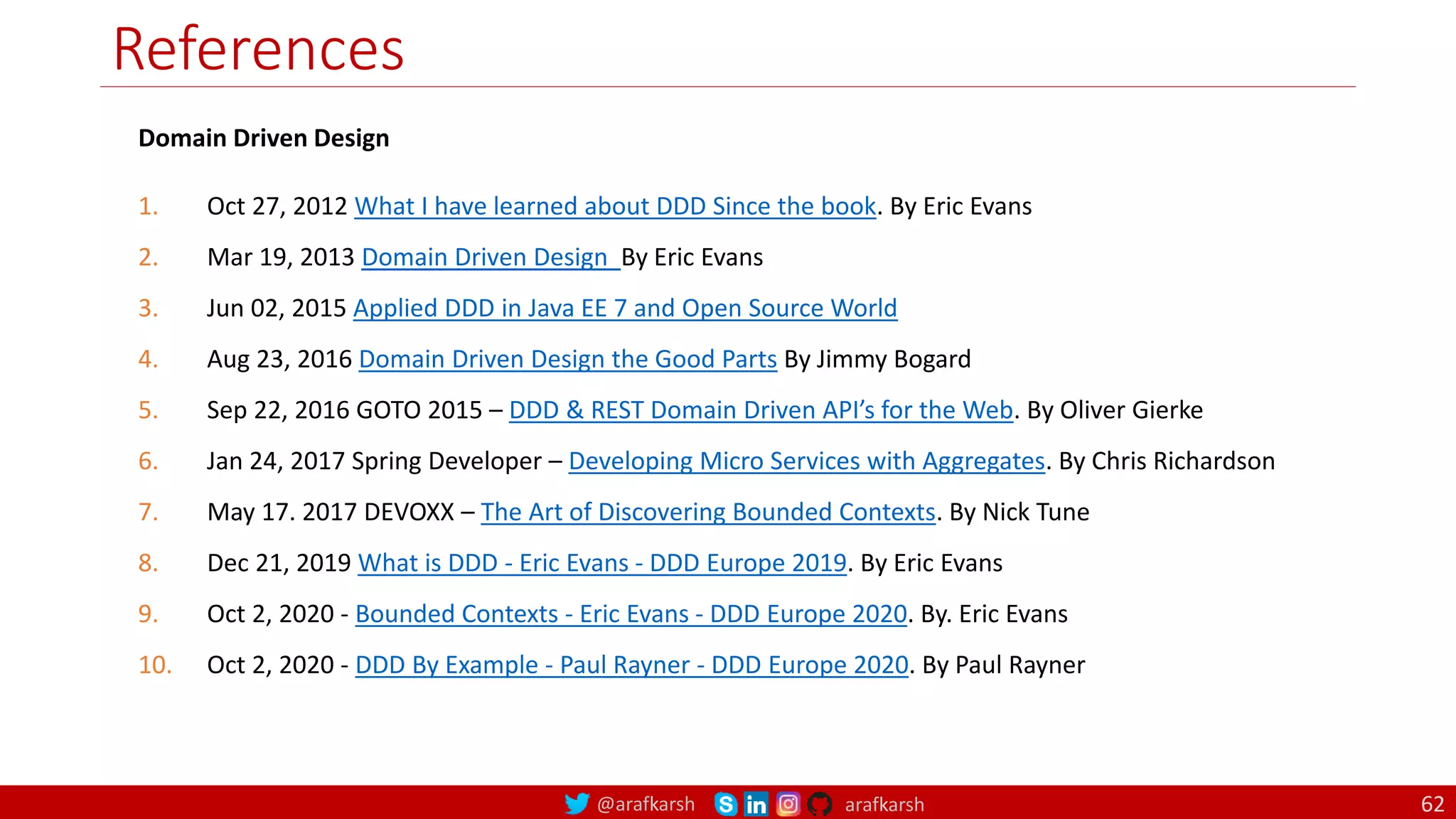Click the arafkarsh username beside GitHub icon

click(x=884, y=804)
